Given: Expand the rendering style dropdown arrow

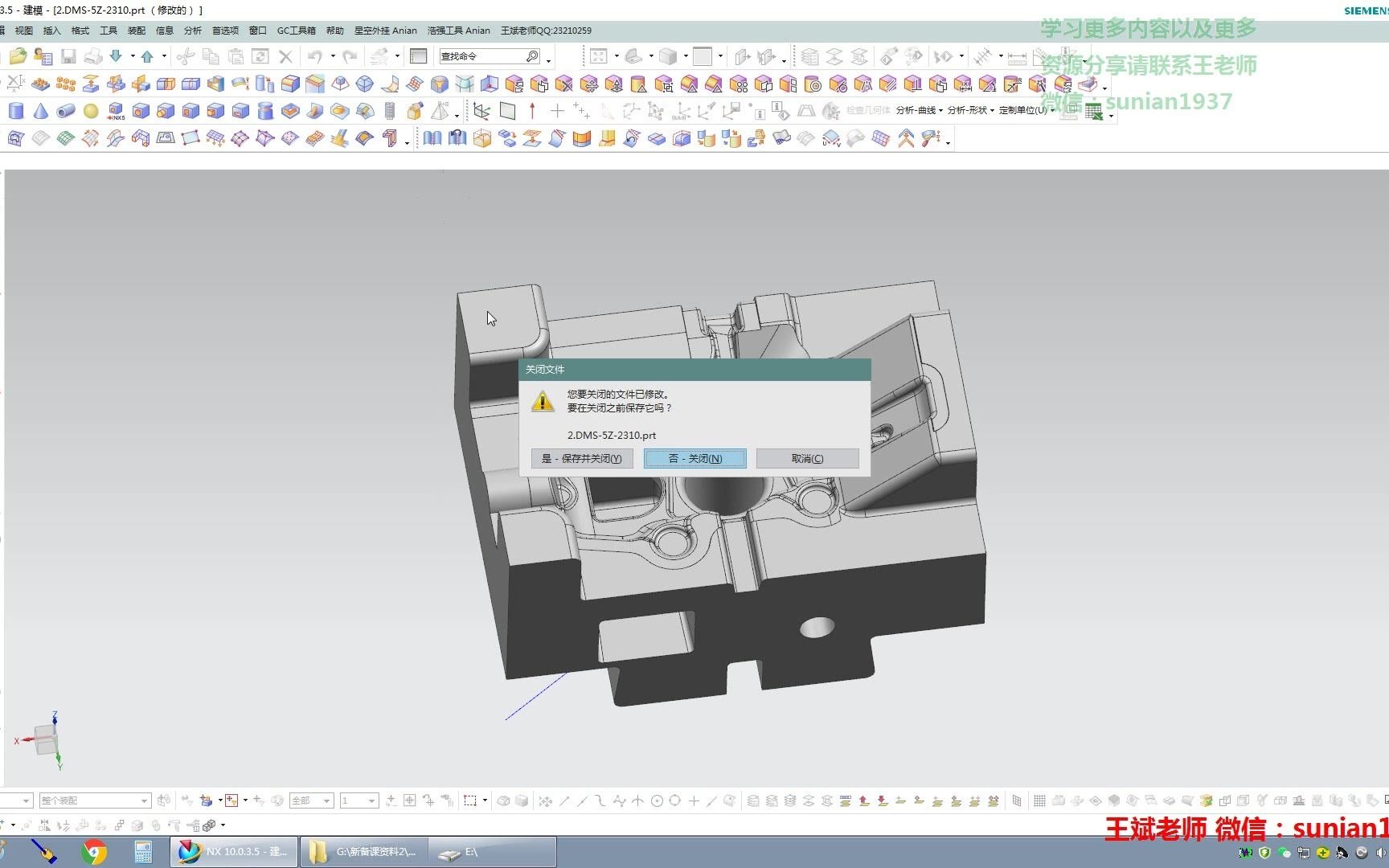Looking at the screenshot, I should 686,56.
